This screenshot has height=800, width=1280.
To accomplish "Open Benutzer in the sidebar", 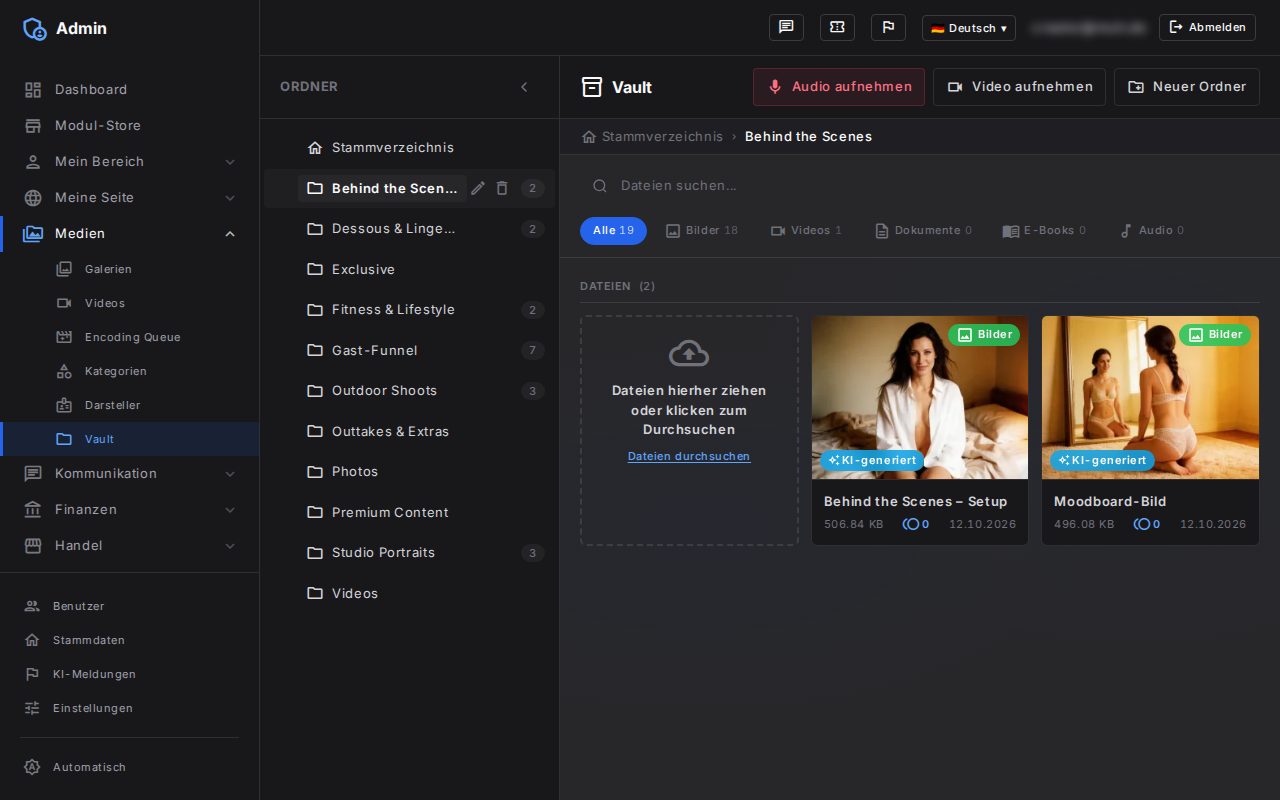I will point(130,606).
